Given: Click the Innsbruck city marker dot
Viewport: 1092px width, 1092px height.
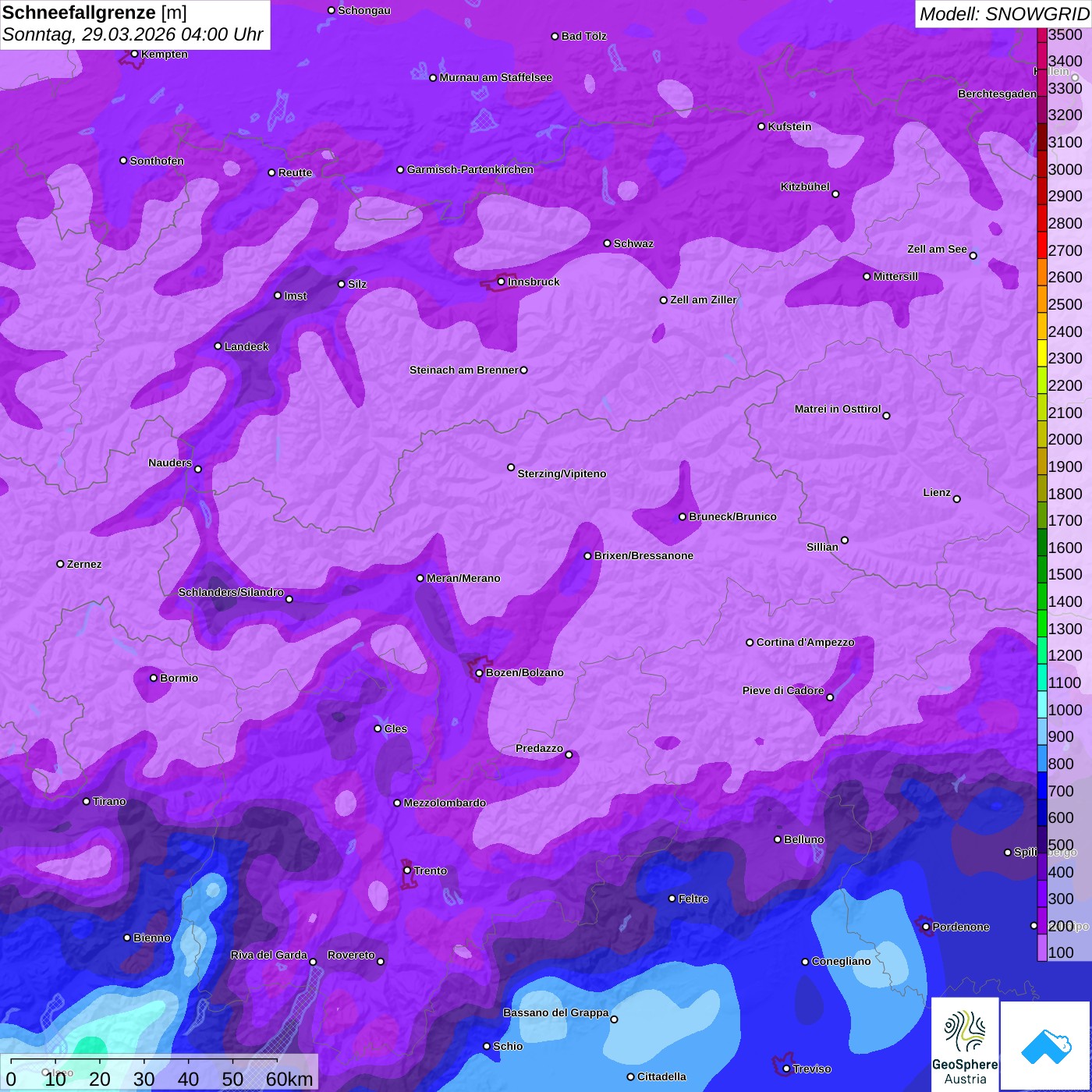Looking at the screenshot, I should click(x=502, y=282).
